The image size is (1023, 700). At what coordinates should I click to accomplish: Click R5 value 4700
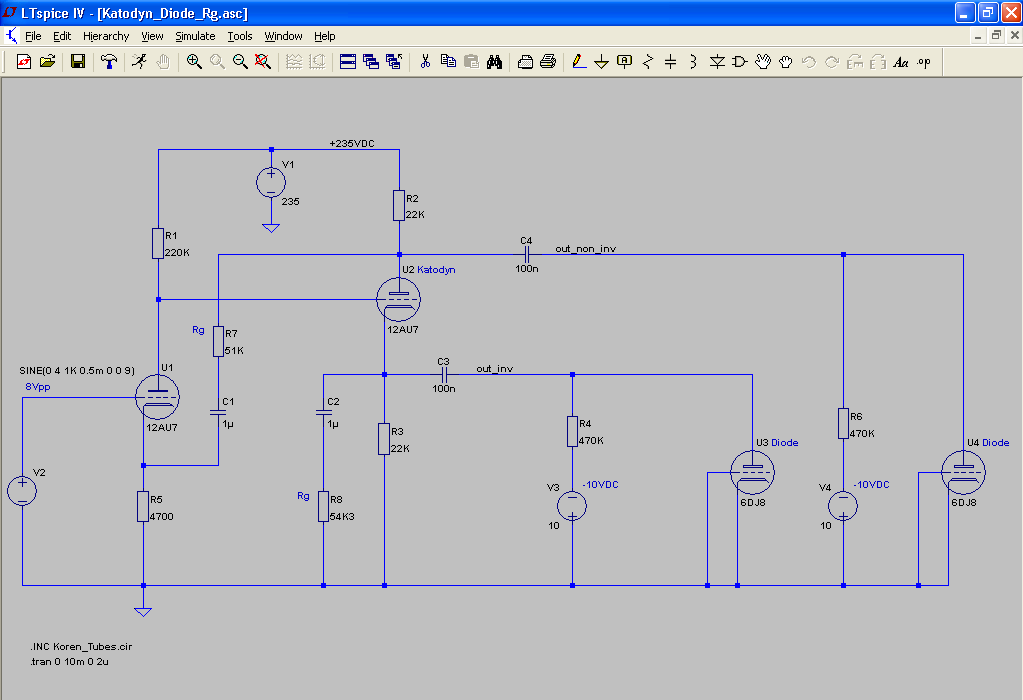161,516
